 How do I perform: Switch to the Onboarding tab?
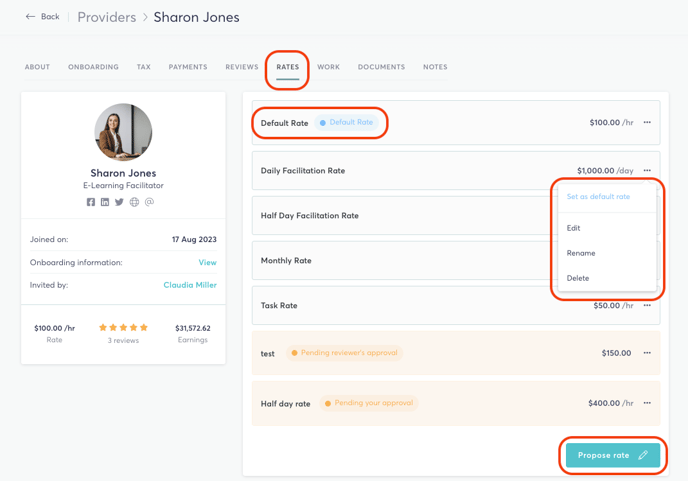pos(93,67)
